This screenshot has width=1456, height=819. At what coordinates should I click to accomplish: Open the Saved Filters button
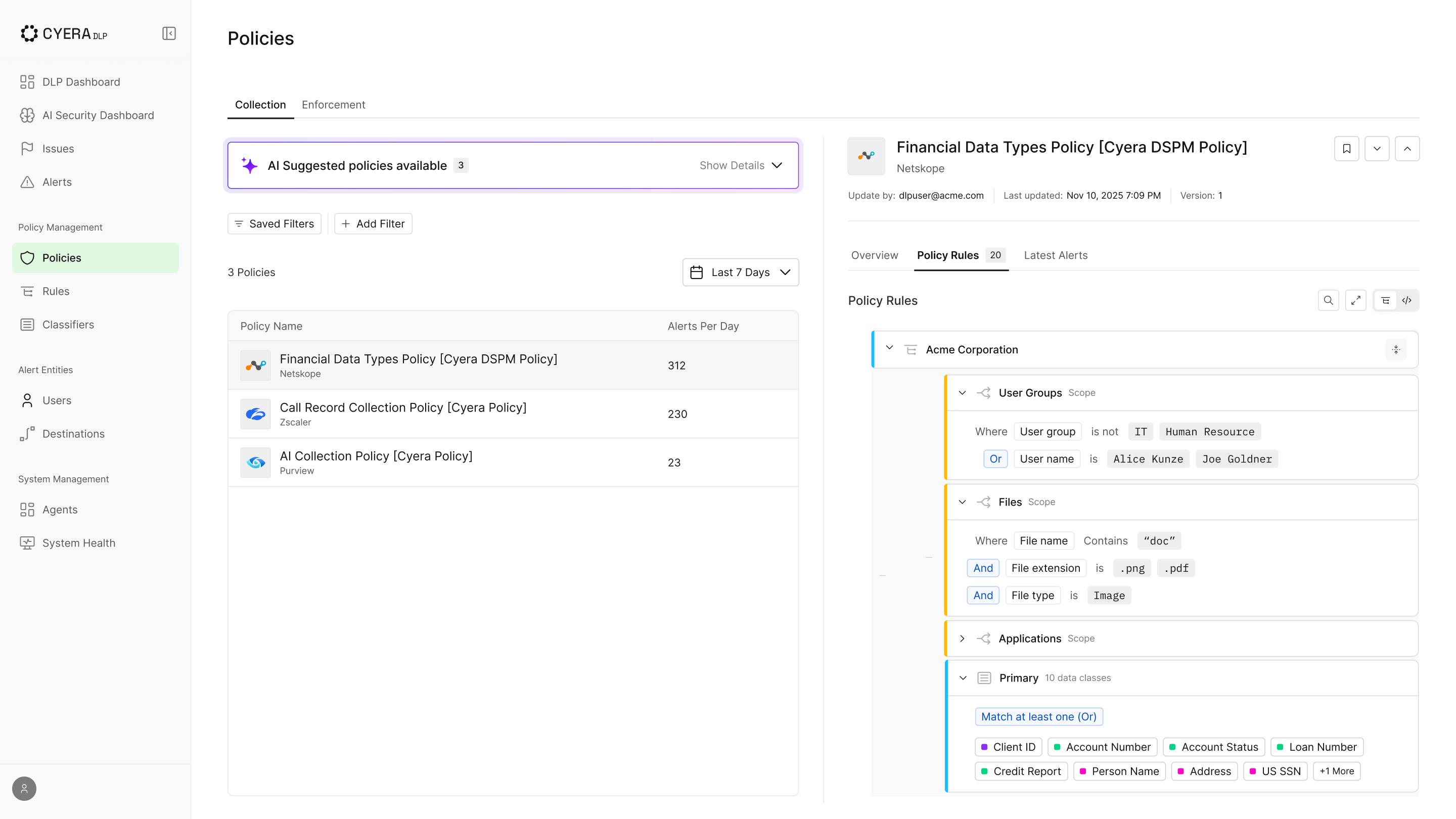[274, 224]
